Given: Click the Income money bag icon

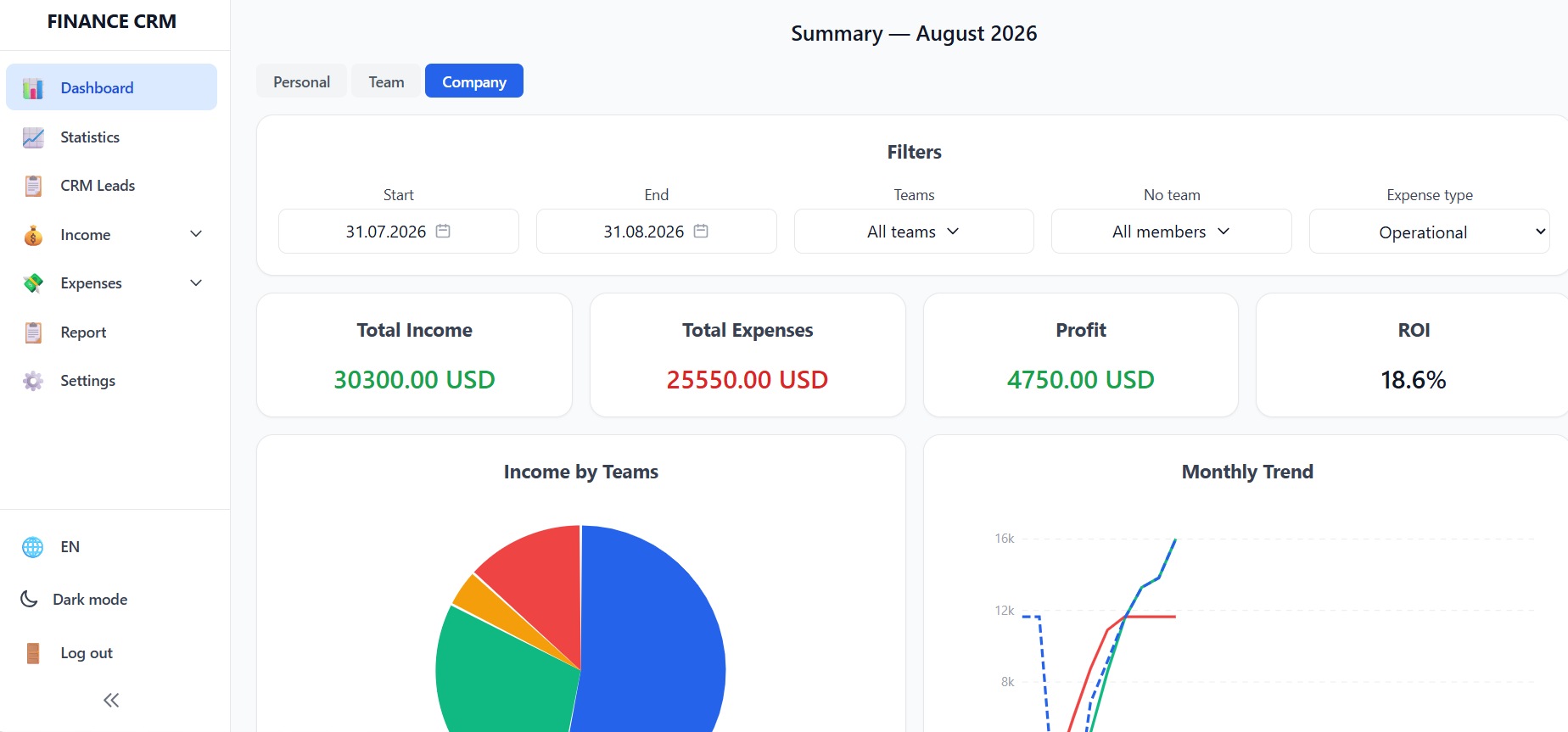Looking at the screenshot, I should click(33, 235).
